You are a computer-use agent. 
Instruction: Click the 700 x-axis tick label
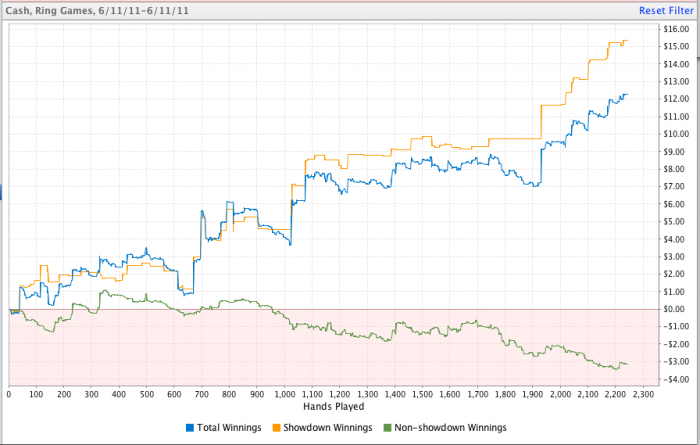(202, 395)
